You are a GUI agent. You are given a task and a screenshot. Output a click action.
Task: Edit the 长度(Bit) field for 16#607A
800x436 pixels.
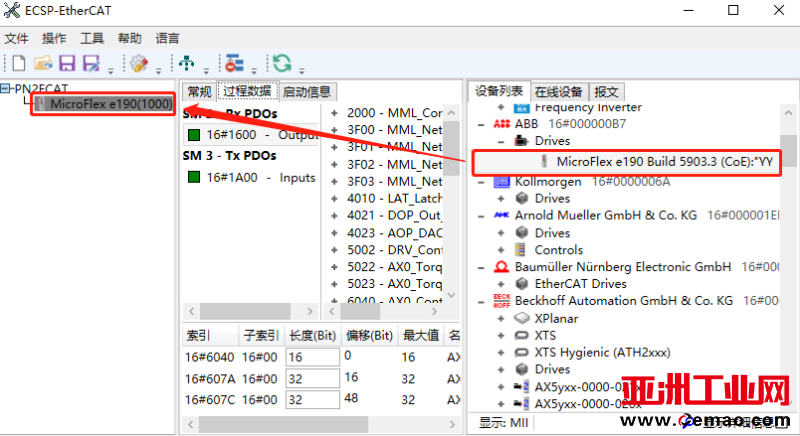tap(312, 378)
